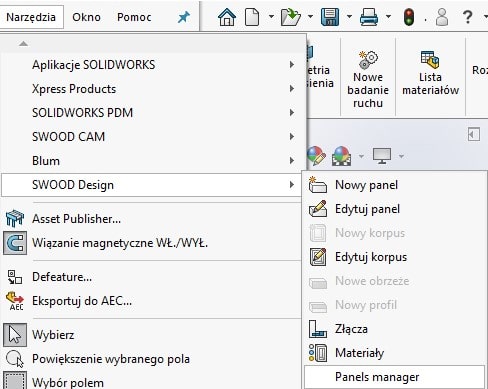488x389 pixels.
Task: Expand the New document dropdown arrow
Action: click(x=271, y=16)
